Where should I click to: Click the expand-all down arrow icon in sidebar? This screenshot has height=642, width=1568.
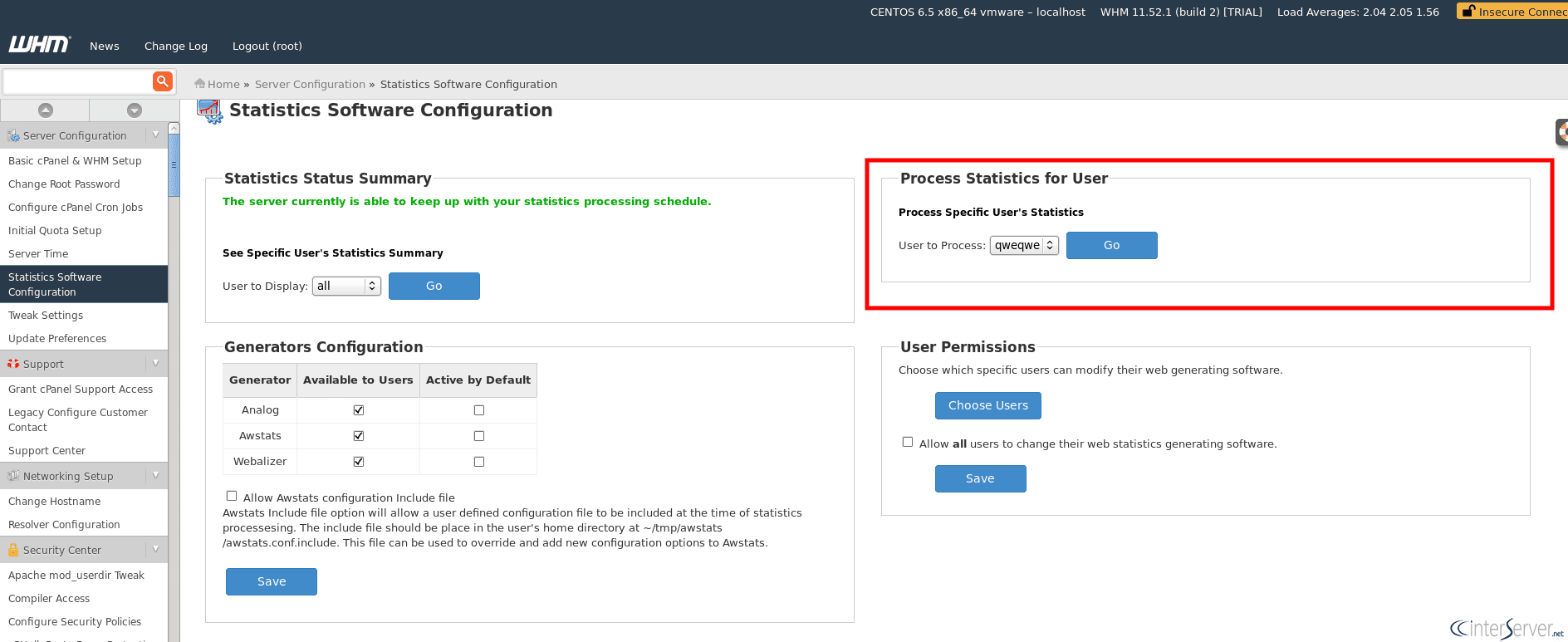135,110
